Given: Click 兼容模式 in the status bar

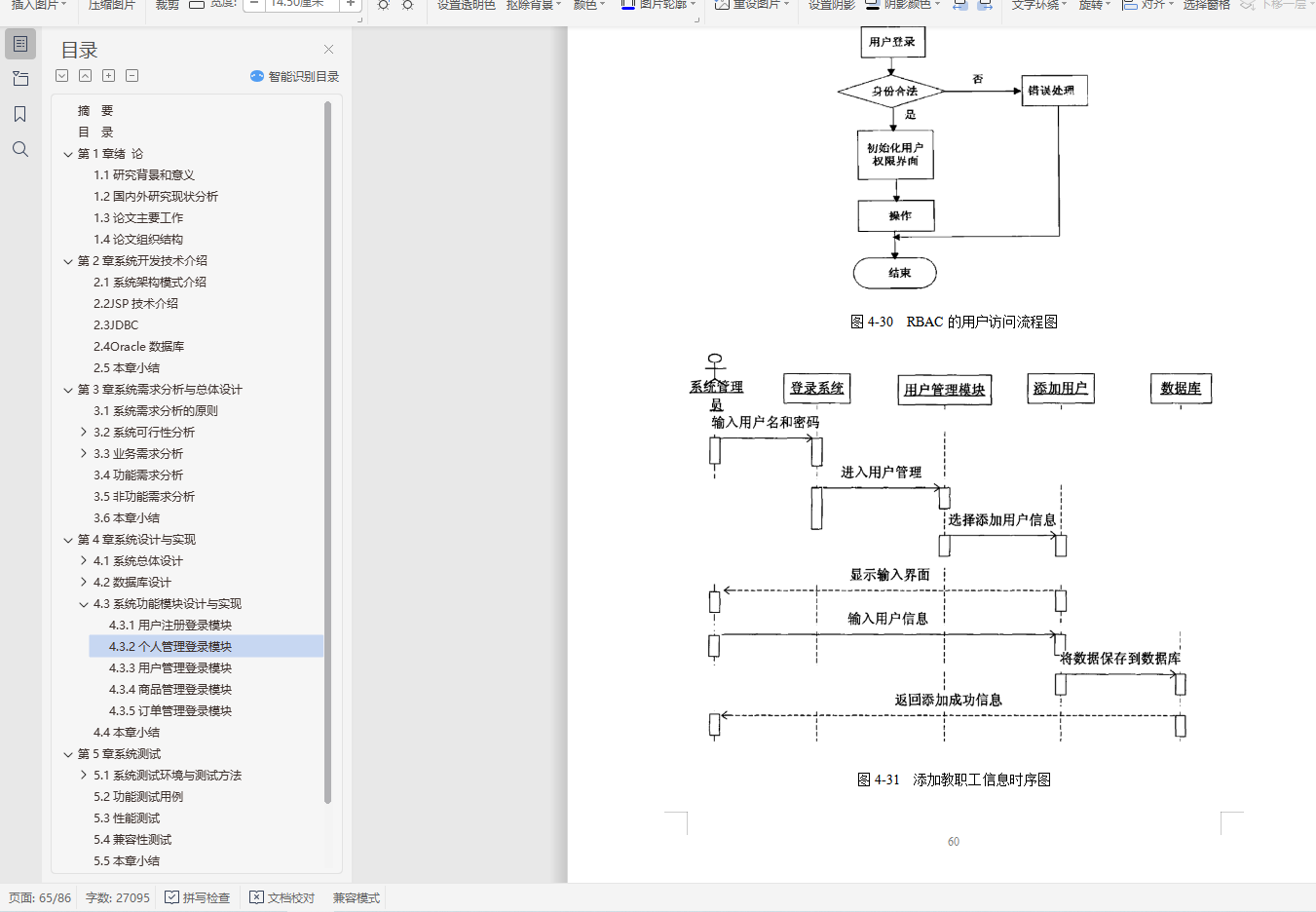Looking at the screenshot, I should click(x=357, y=897).
